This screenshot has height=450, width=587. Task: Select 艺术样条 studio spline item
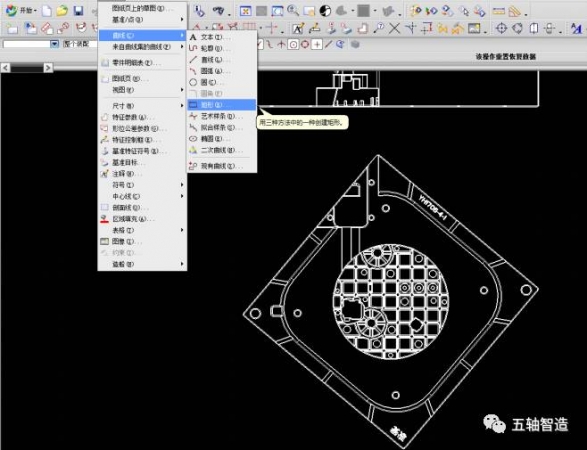click(222, 116)
